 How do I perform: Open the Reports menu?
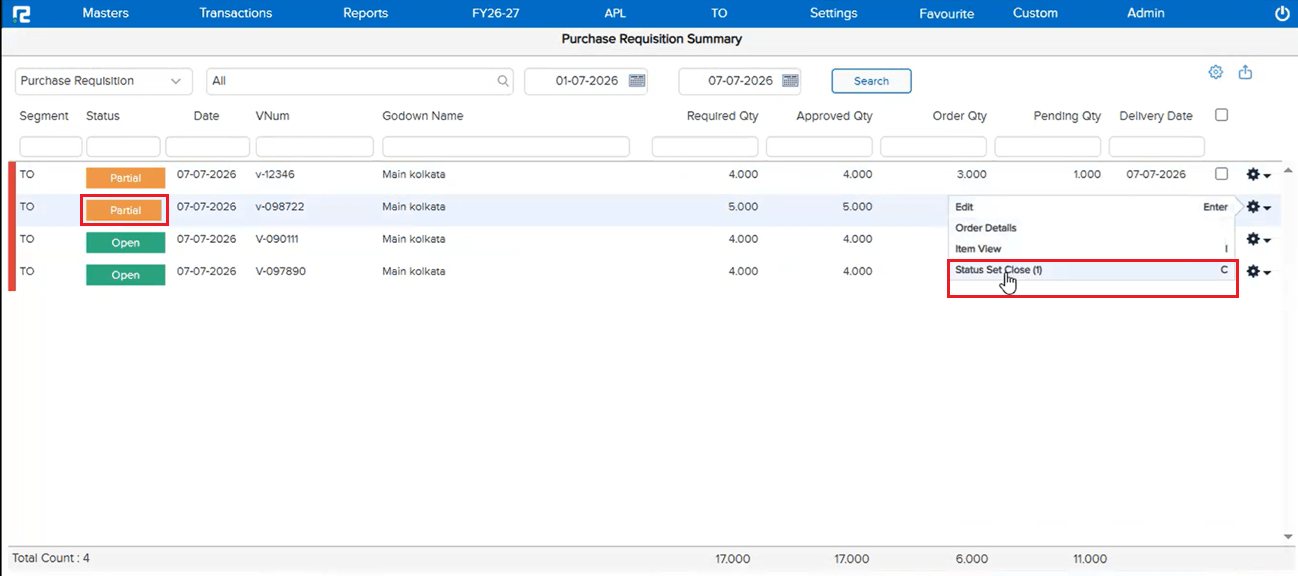tap(365, 13)
